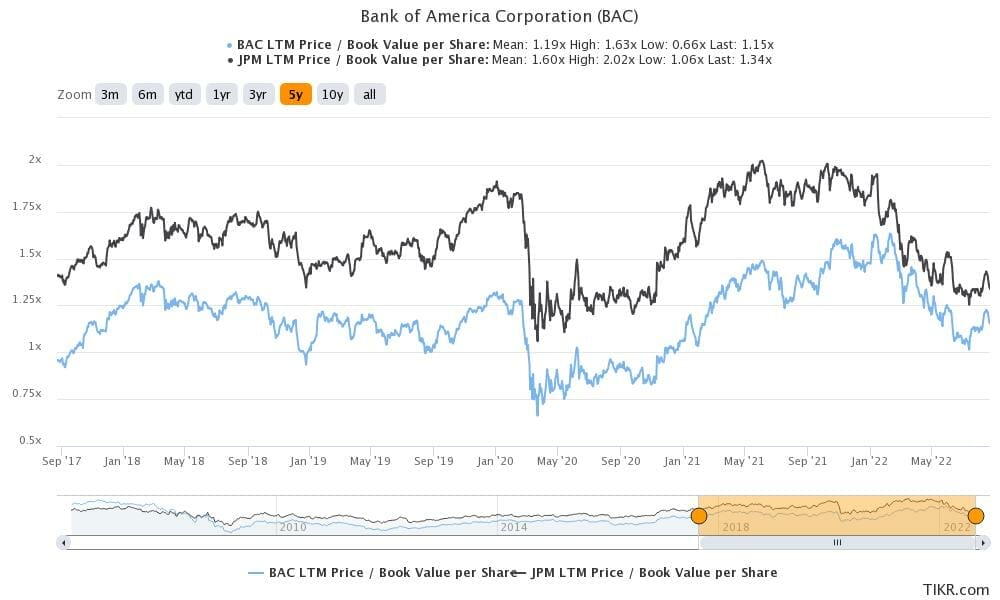The height and width of the screenshot is (600, 1000).
Task: Select the 3yr zoom range
Action: click(x=259, y=94)
